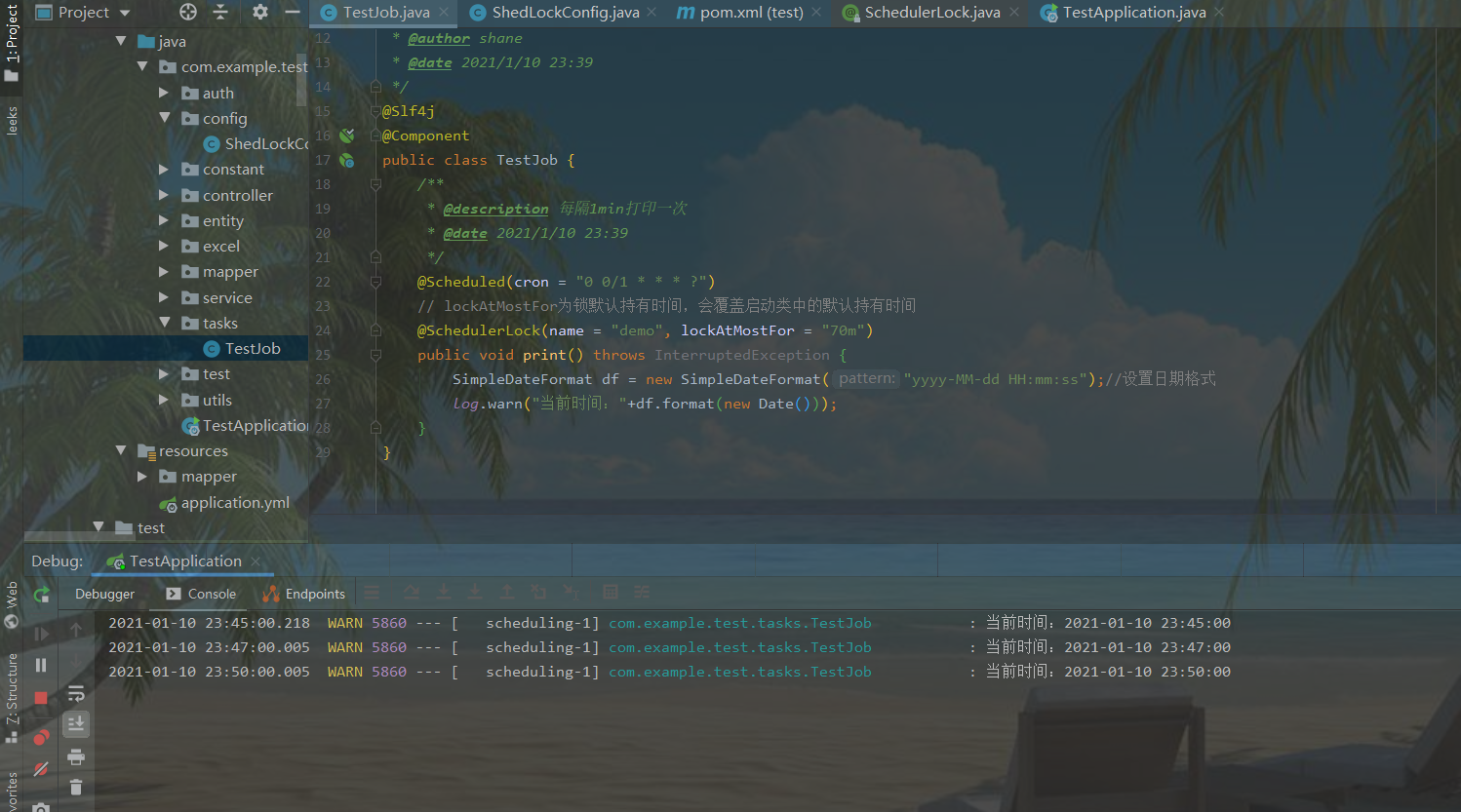This screenshot has width=1461, height=812.
Task: Print the console output
Action: point(76,756)
